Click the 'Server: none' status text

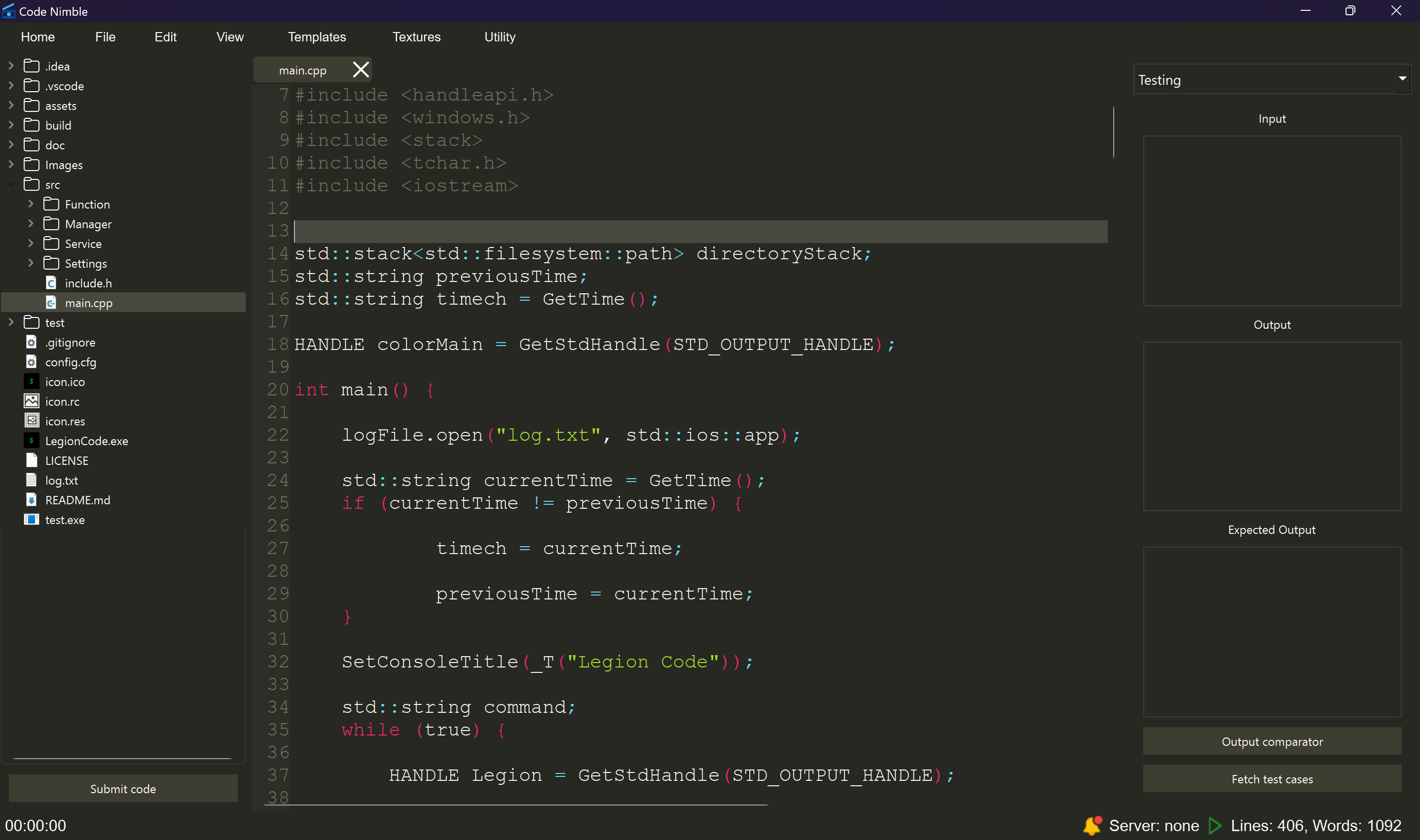[1153, 825]
